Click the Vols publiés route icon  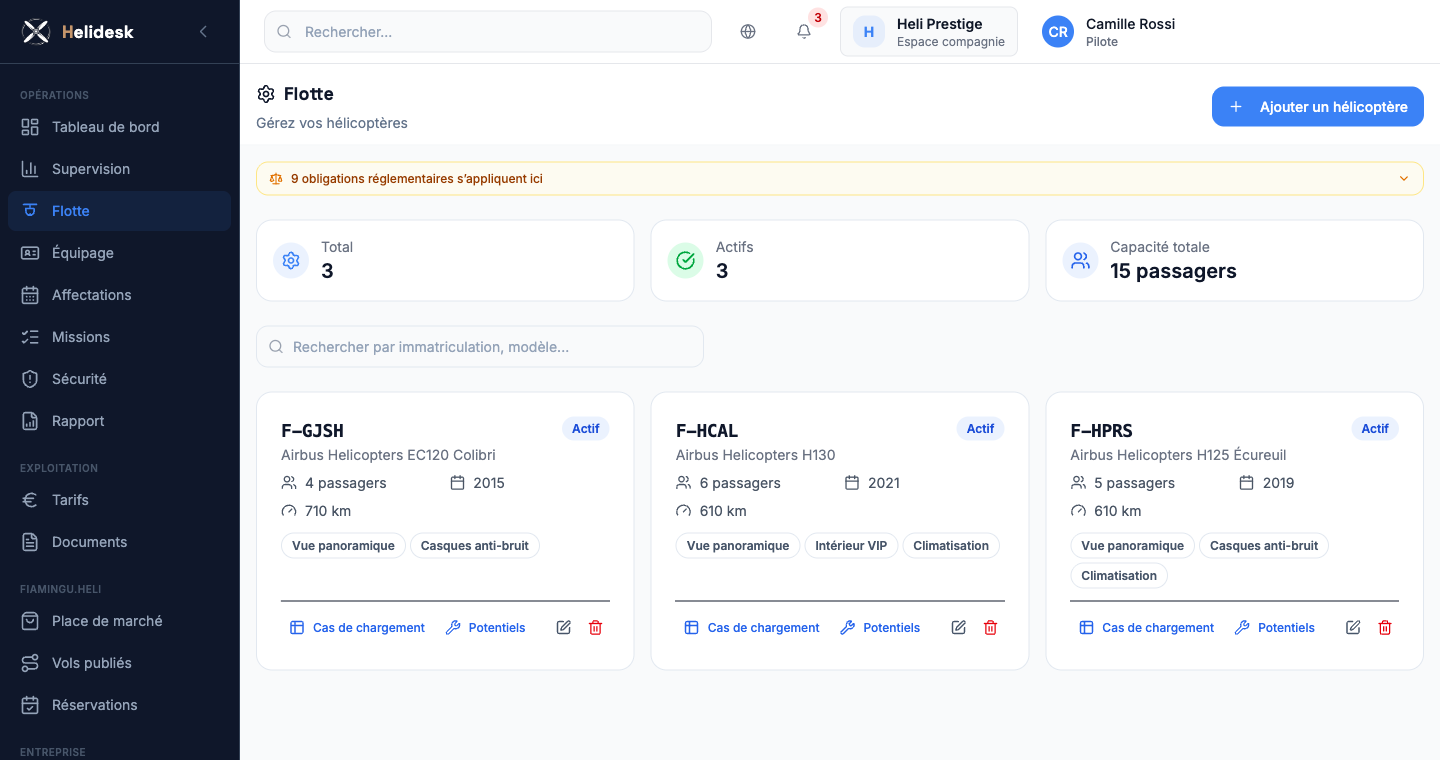30,663
